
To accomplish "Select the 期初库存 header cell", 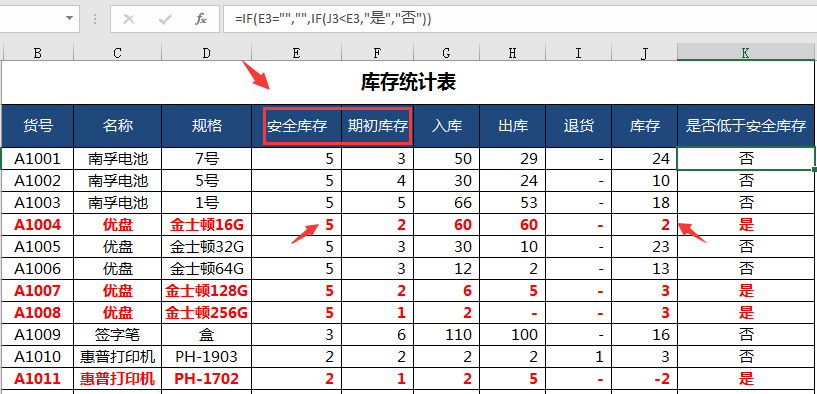I will (378, 126).
